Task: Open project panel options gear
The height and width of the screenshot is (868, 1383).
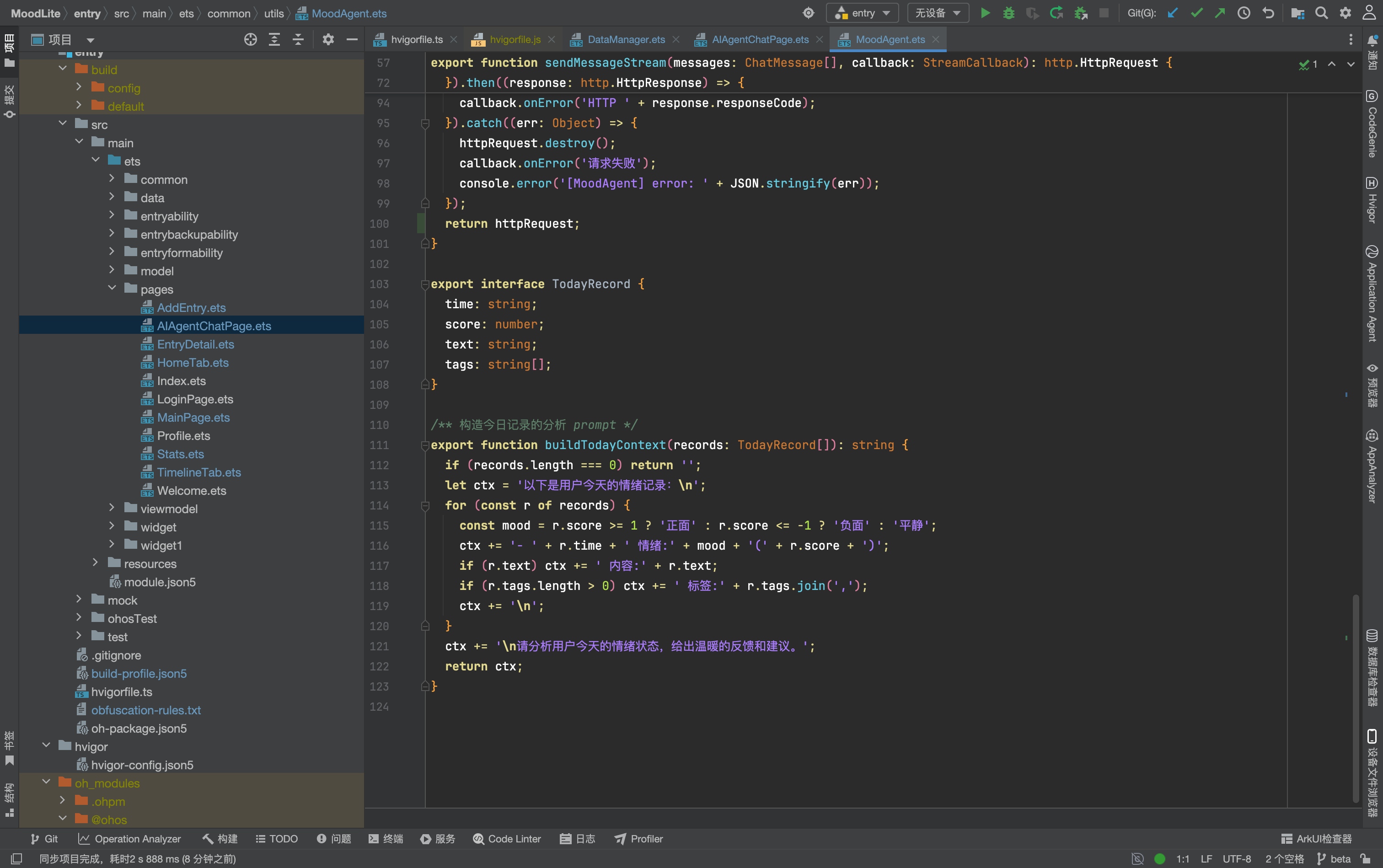Action: pyautogui.click(x=328, y=40)
